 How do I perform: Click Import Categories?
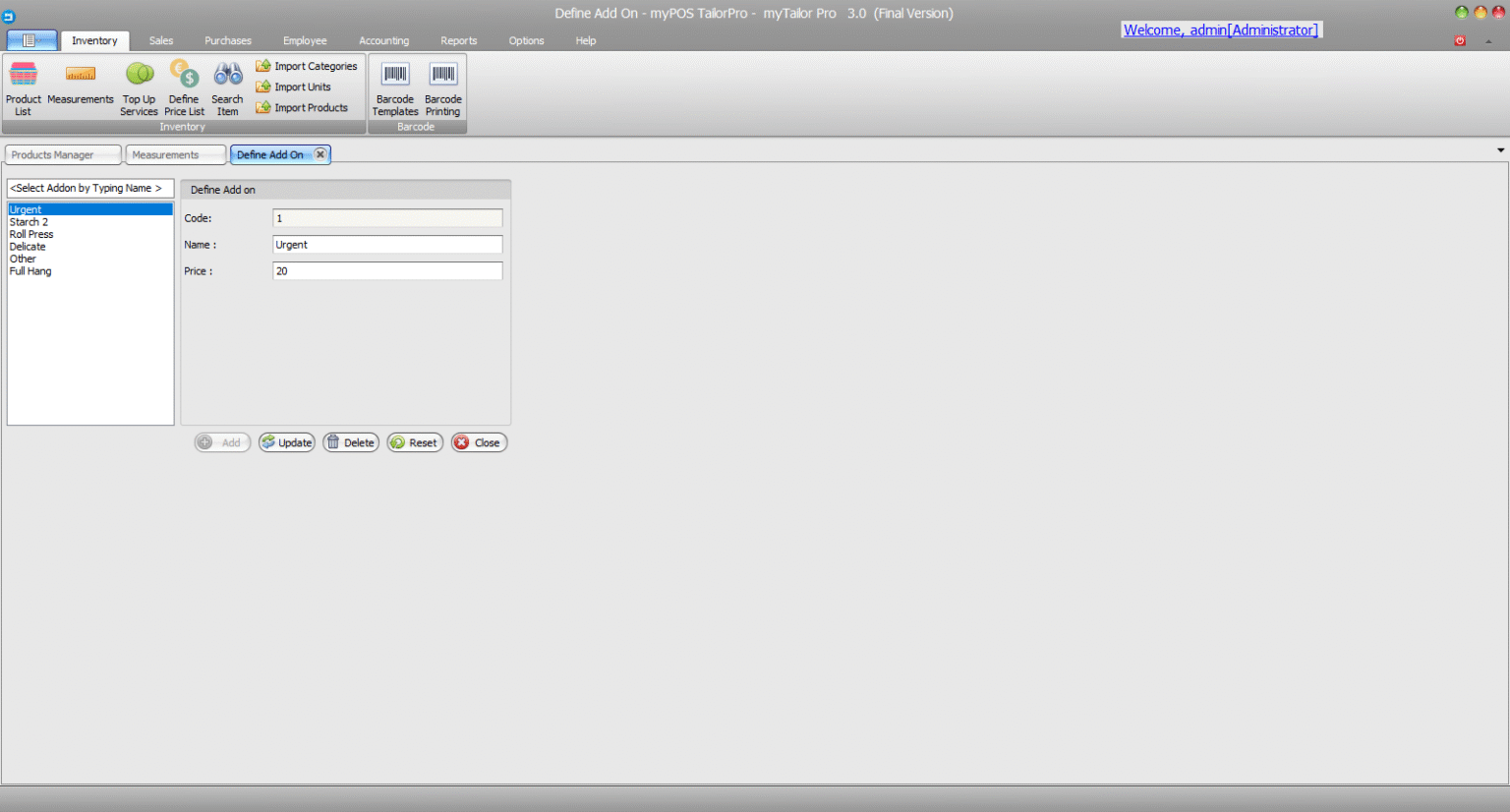(308, 65)
